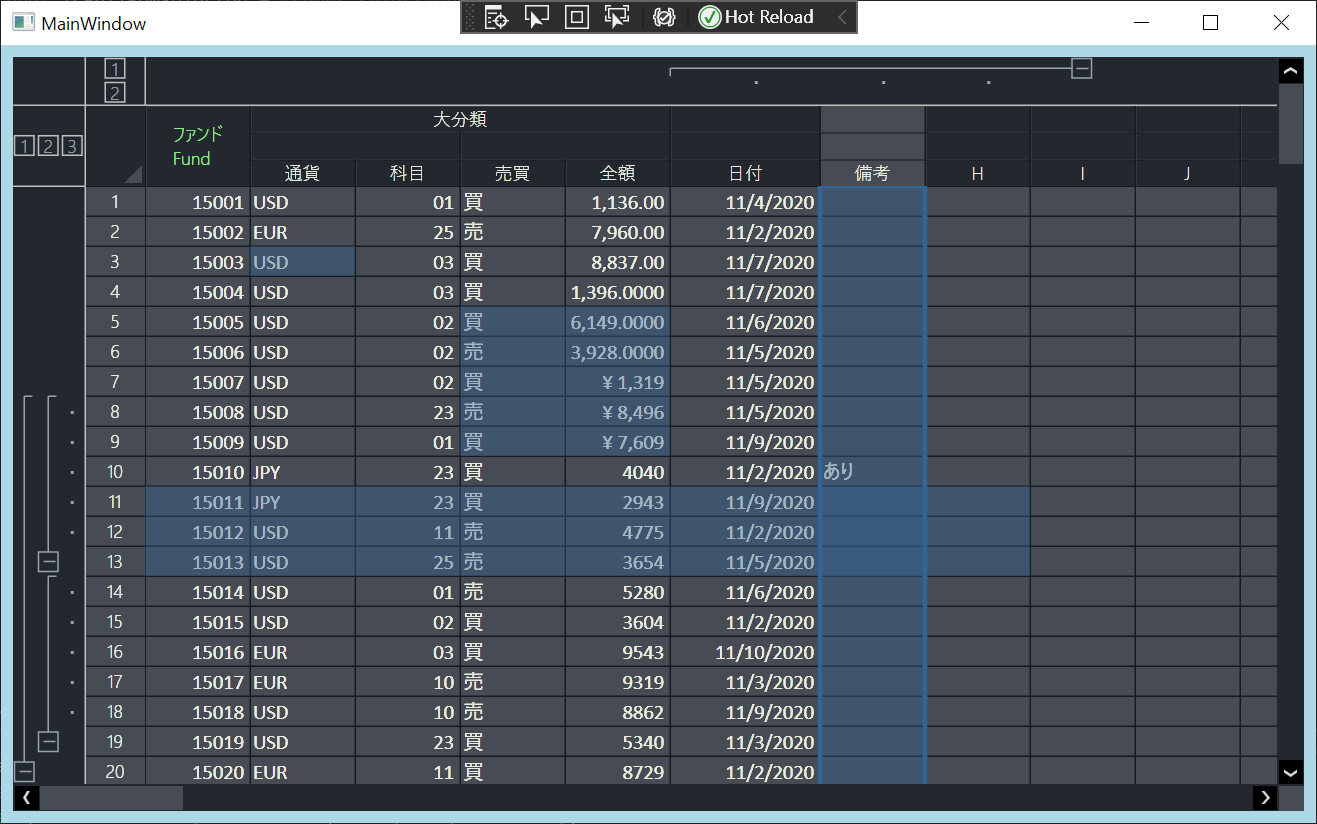Click the right arrow on the horizontal scrollbar
Screen dimensions: 1317x824
[x=1265, y=797]
